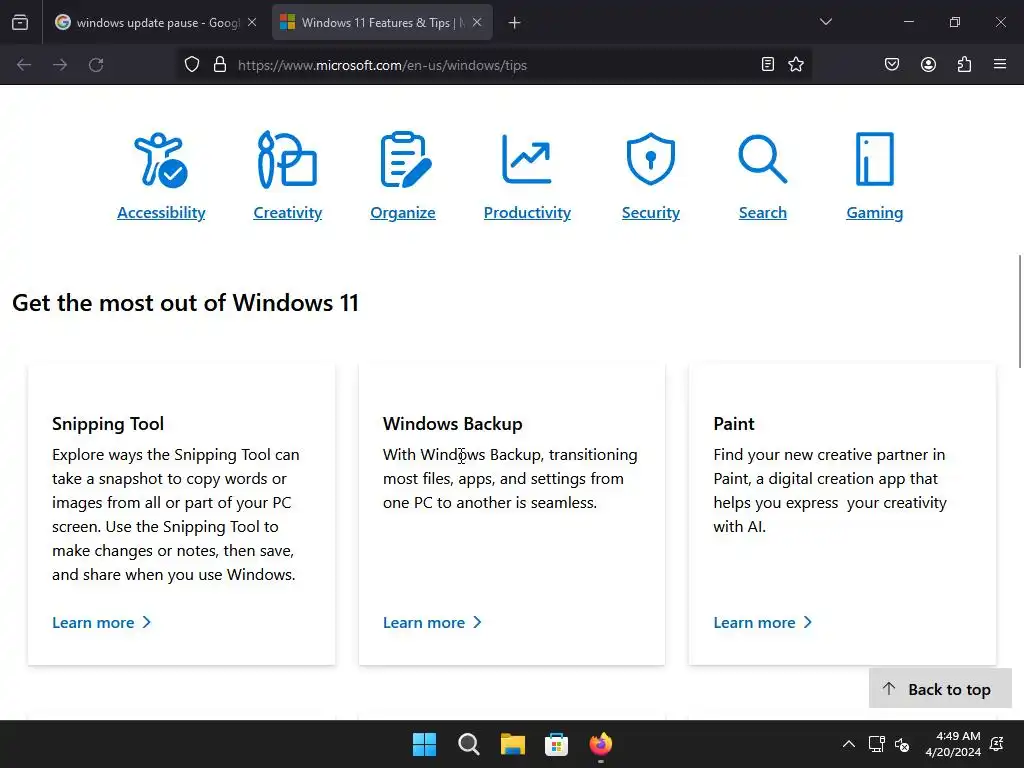This screenshot has height=768, width=1024.
Task: Open network status tray icon
Action: [x=876, y=744]
